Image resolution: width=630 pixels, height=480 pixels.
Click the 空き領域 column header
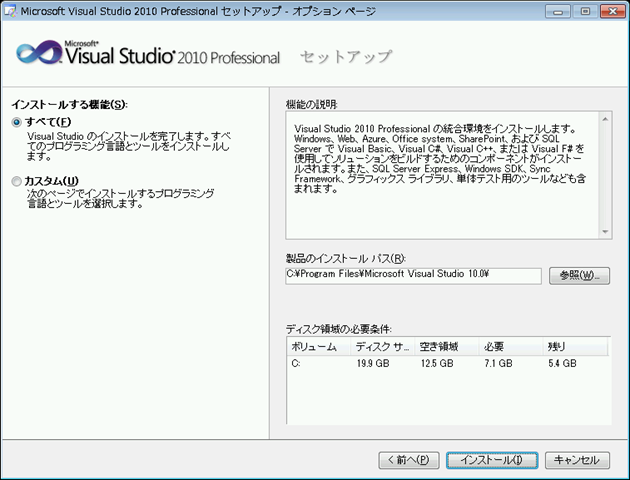click(446, 346)
